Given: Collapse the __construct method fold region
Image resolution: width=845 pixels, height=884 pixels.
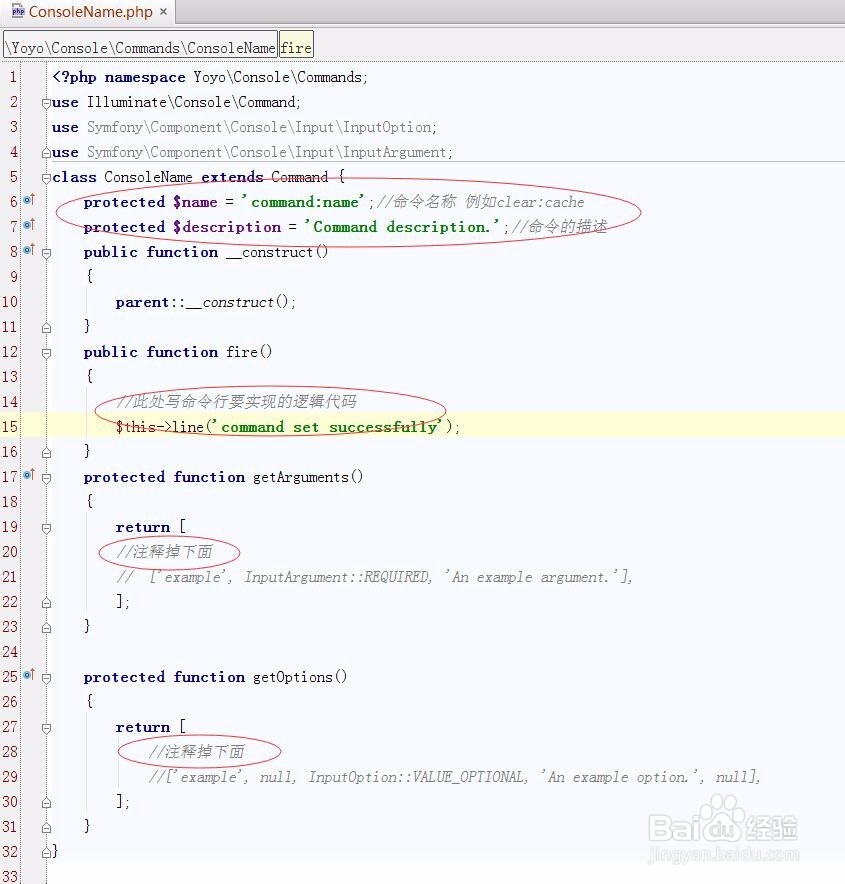Looking at the screenshot, I should (x=45, y=252).
